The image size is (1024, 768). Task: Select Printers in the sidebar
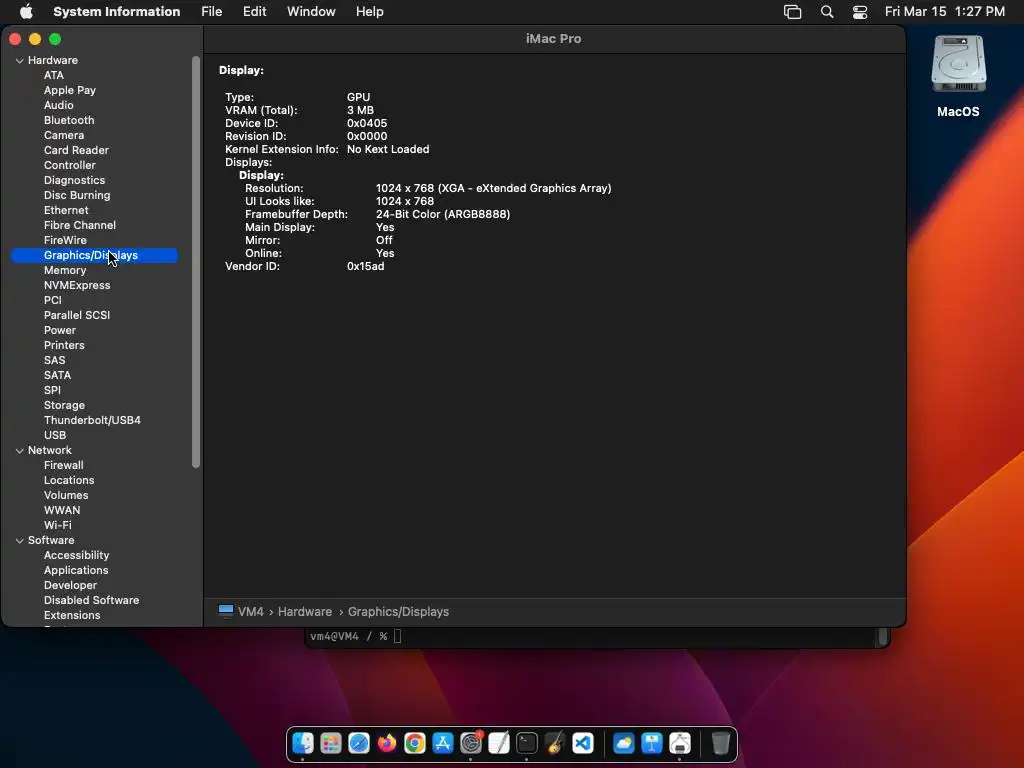tap(64, 345)
